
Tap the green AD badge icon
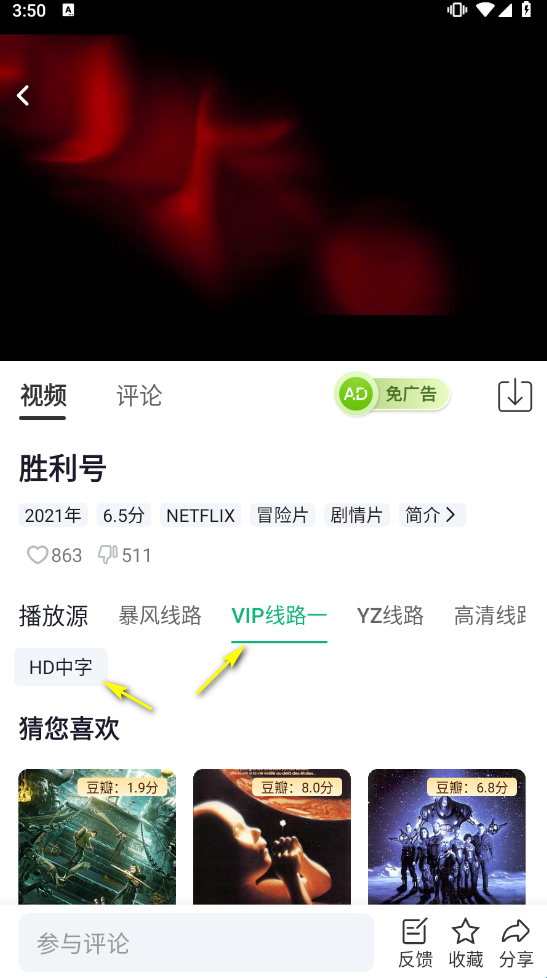click(x=355, y=394)
